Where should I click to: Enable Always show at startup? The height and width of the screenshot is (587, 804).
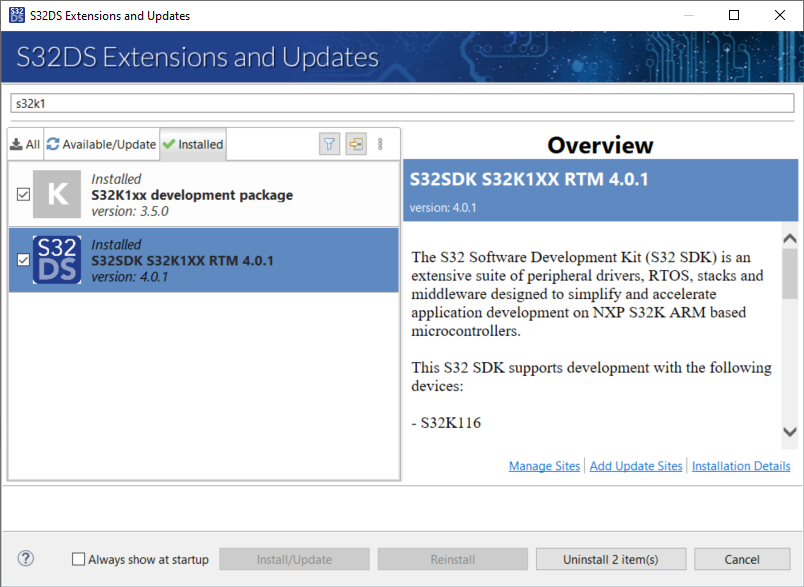pyautogui.click(x=79, y=560)
